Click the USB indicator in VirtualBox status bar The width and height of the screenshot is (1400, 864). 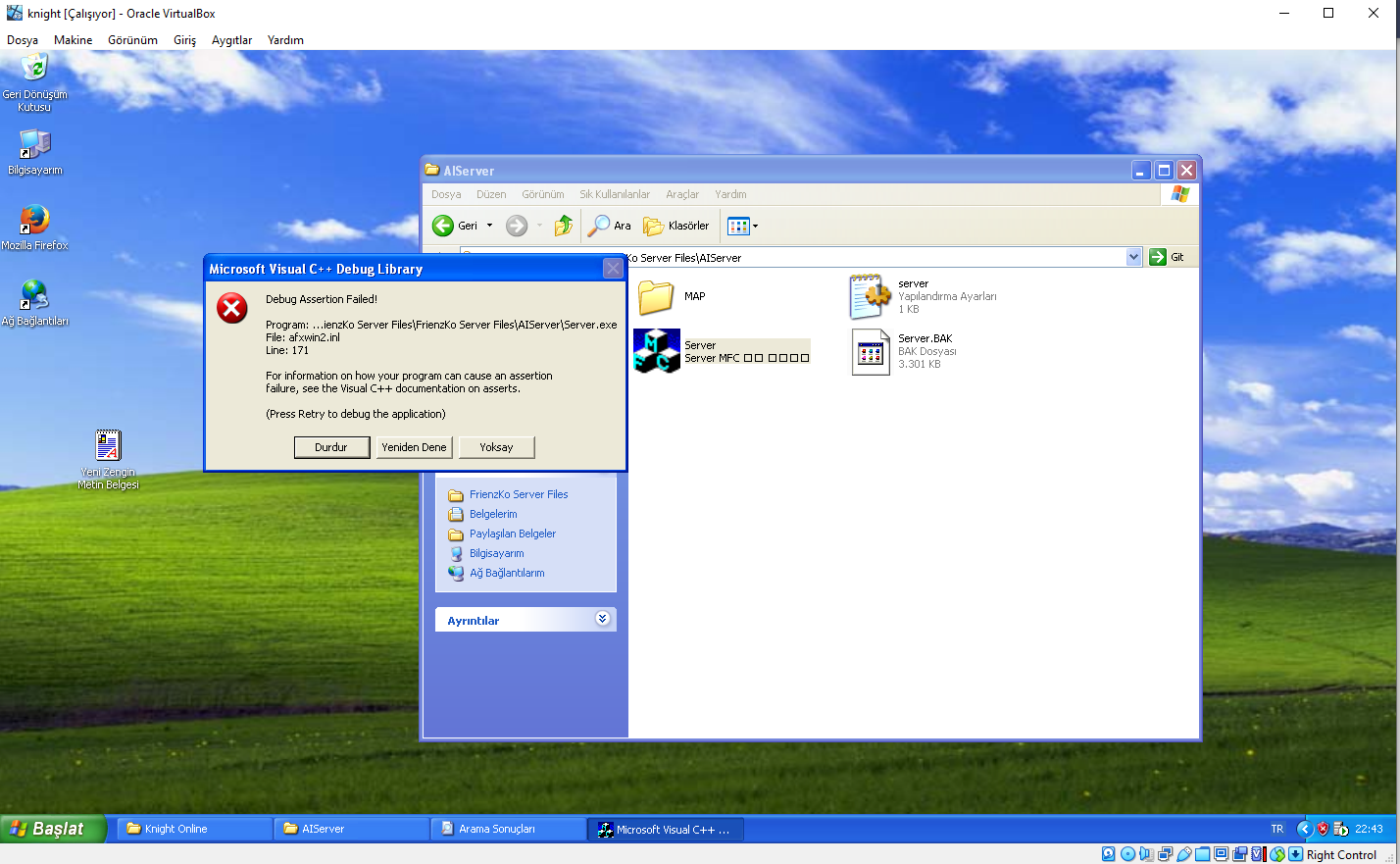point(1183,854)
